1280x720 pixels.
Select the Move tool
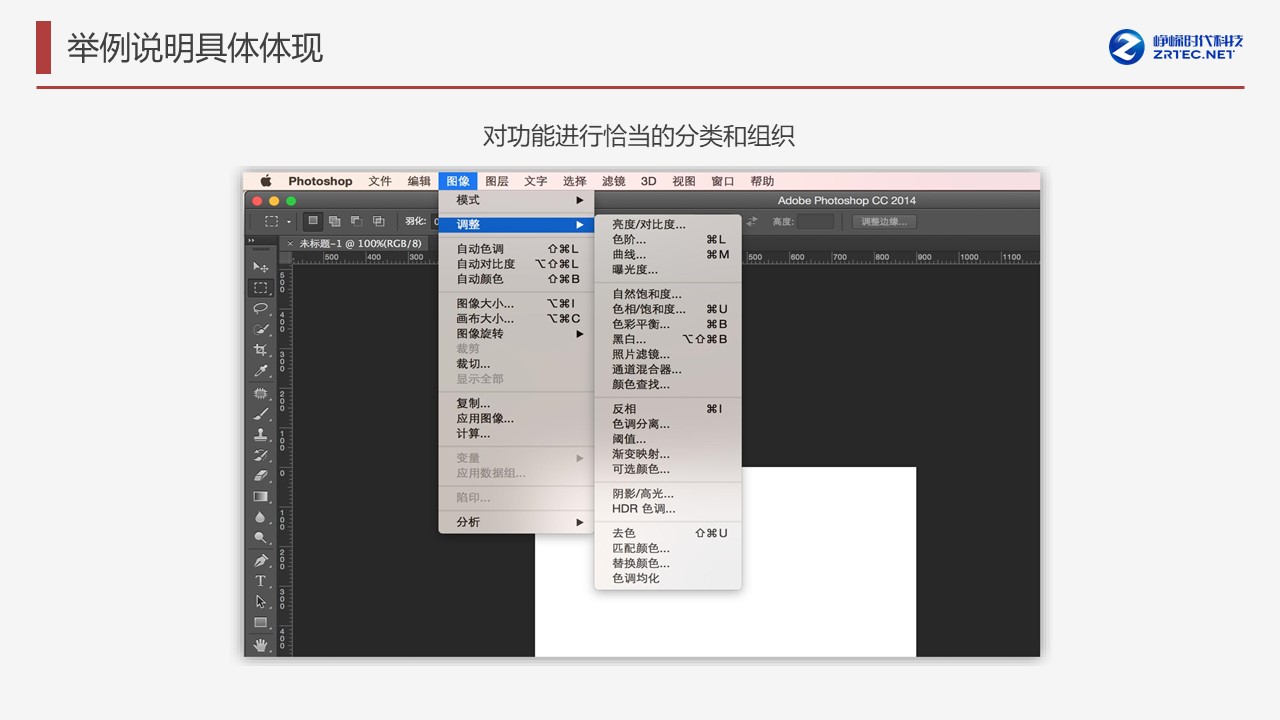(x=260, y=267)
